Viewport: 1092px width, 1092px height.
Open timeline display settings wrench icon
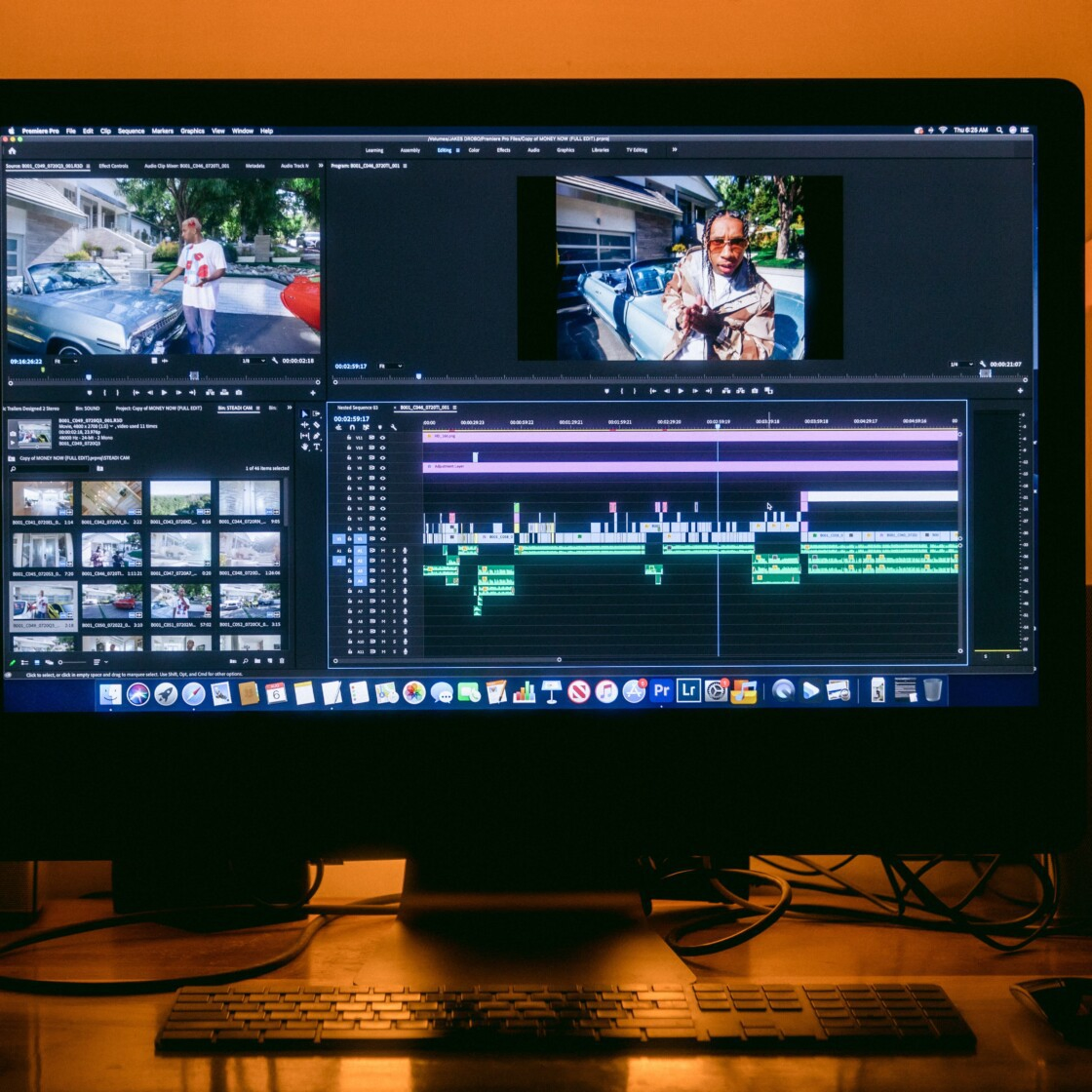click(x=394, y=427)
